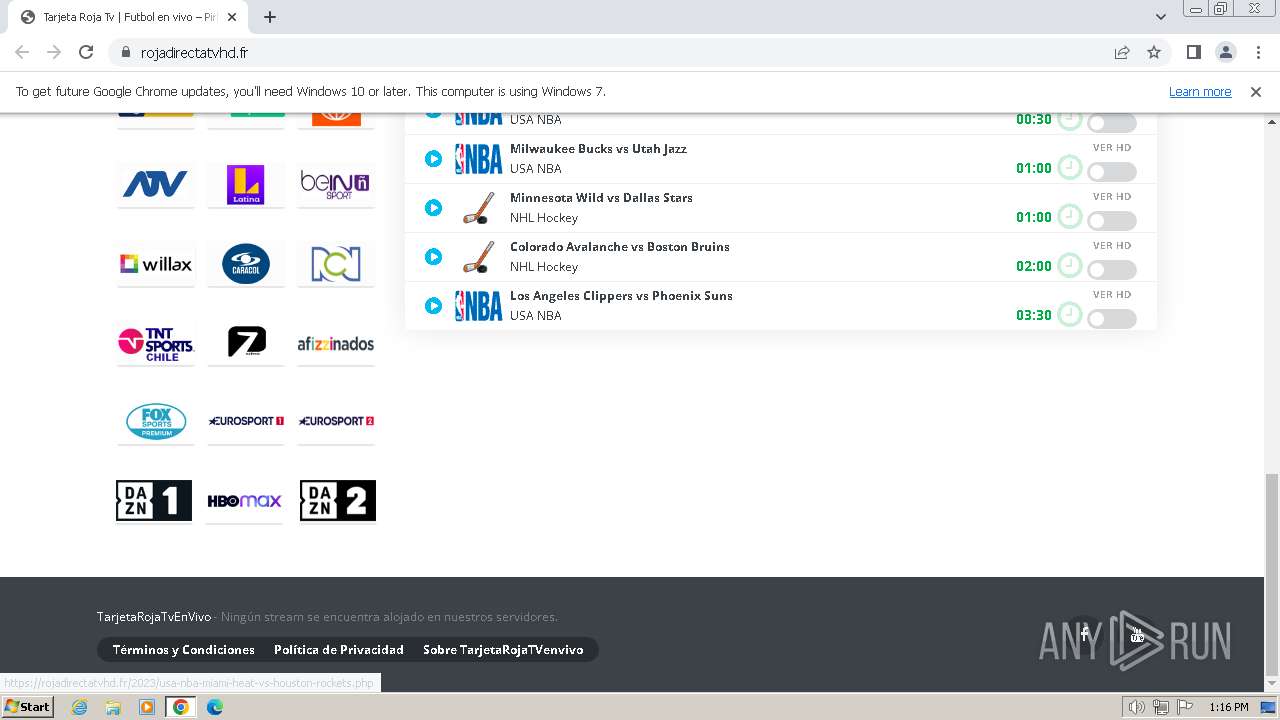
Task: Click the clock icon next to 01:00 Bucks vs Jazz
Action: point(1070,167)
